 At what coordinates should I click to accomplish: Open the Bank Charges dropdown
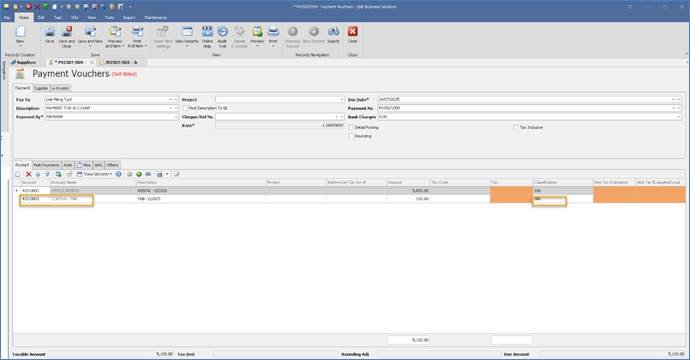click(679, 117)
